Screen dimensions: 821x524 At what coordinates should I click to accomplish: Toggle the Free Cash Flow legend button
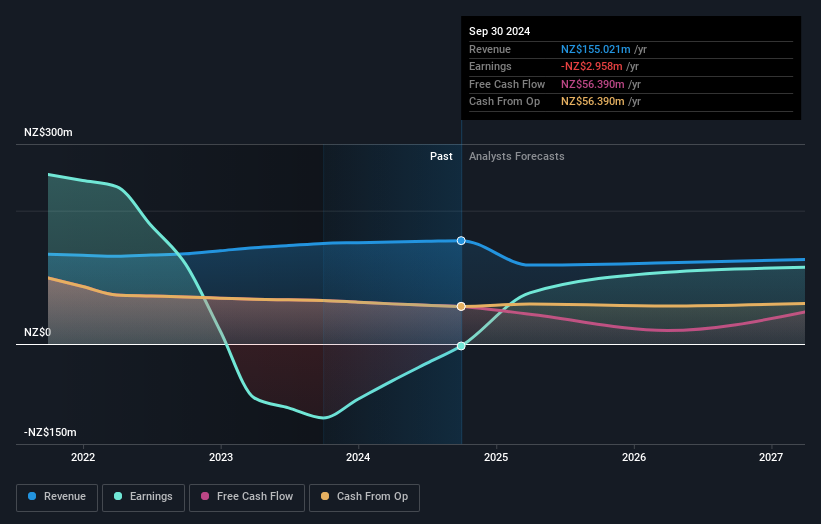(247, 497)
